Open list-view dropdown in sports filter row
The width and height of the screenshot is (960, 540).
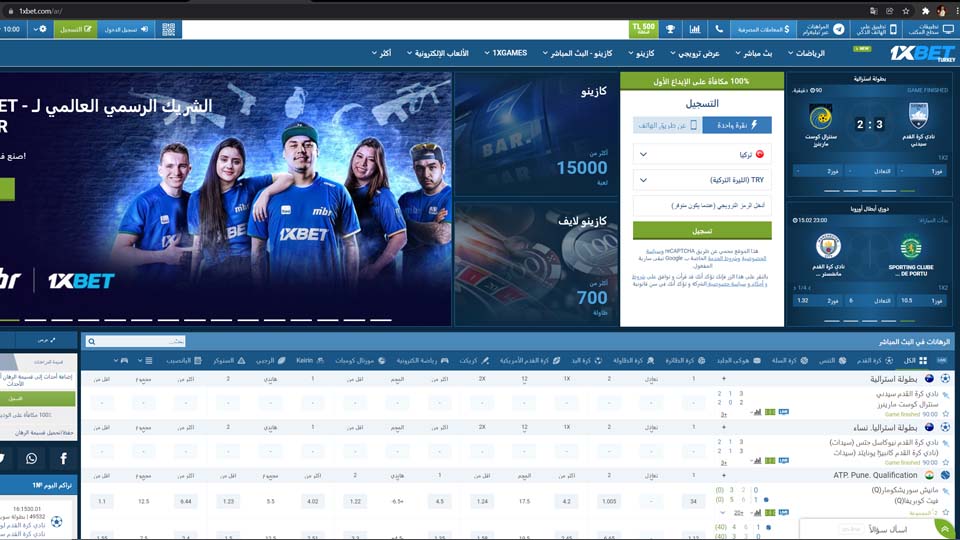coord(144,361)
